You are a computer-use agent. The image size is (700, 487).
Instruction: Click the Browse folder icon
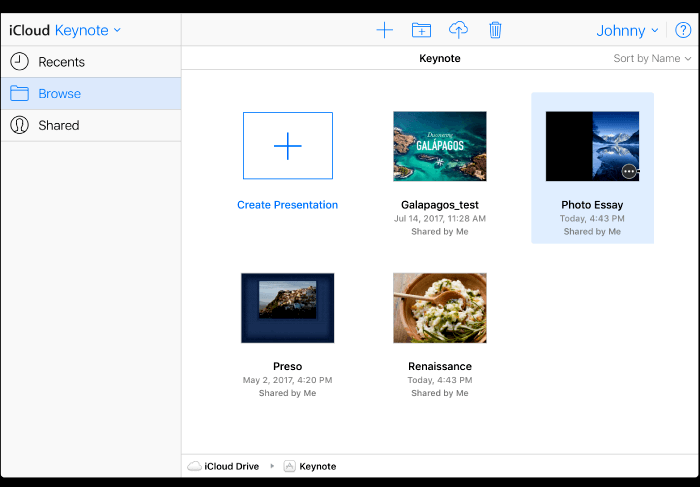[19, 93]
